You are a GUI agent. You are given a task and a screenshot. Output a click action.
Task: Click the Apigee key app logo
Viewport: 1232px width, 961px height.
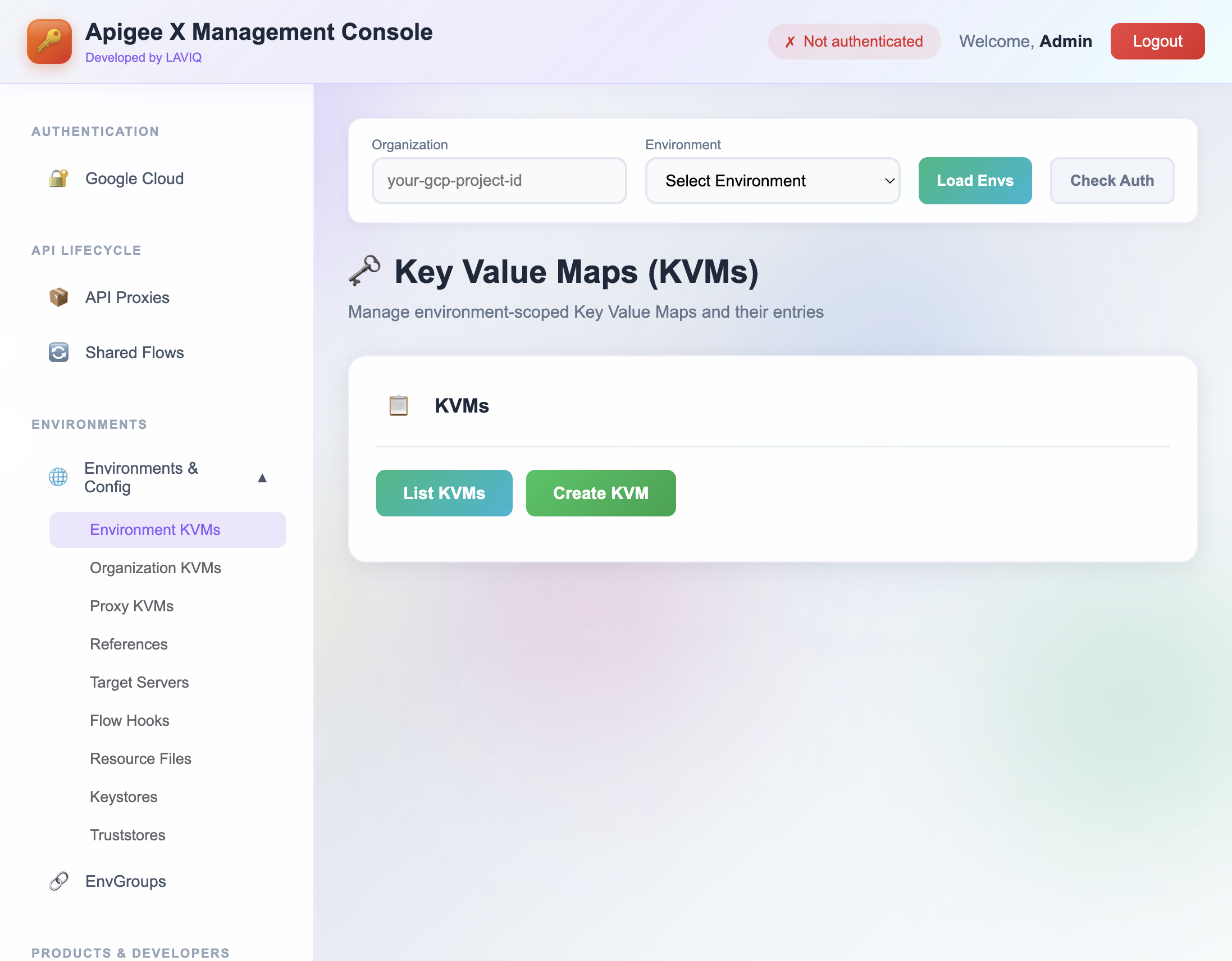[49, 41]
